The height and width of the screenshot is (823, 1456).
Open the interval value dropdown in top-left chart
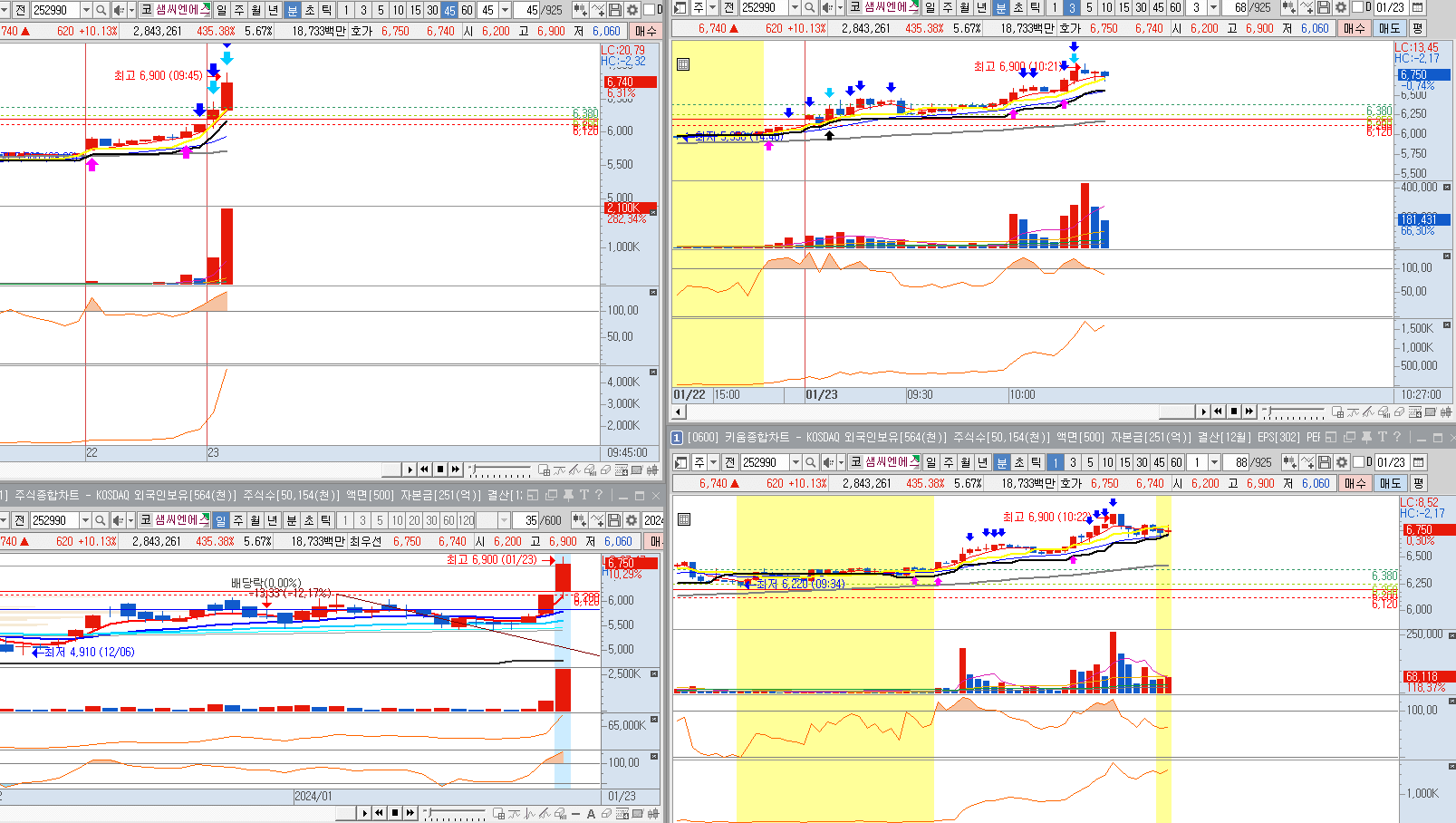coord(505,10)
